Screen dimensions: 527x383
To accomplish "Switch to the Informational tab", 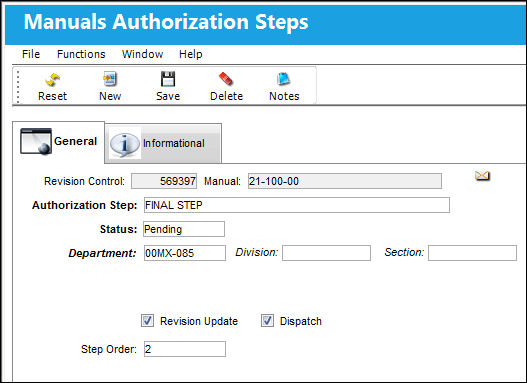I will click(163, 143).
